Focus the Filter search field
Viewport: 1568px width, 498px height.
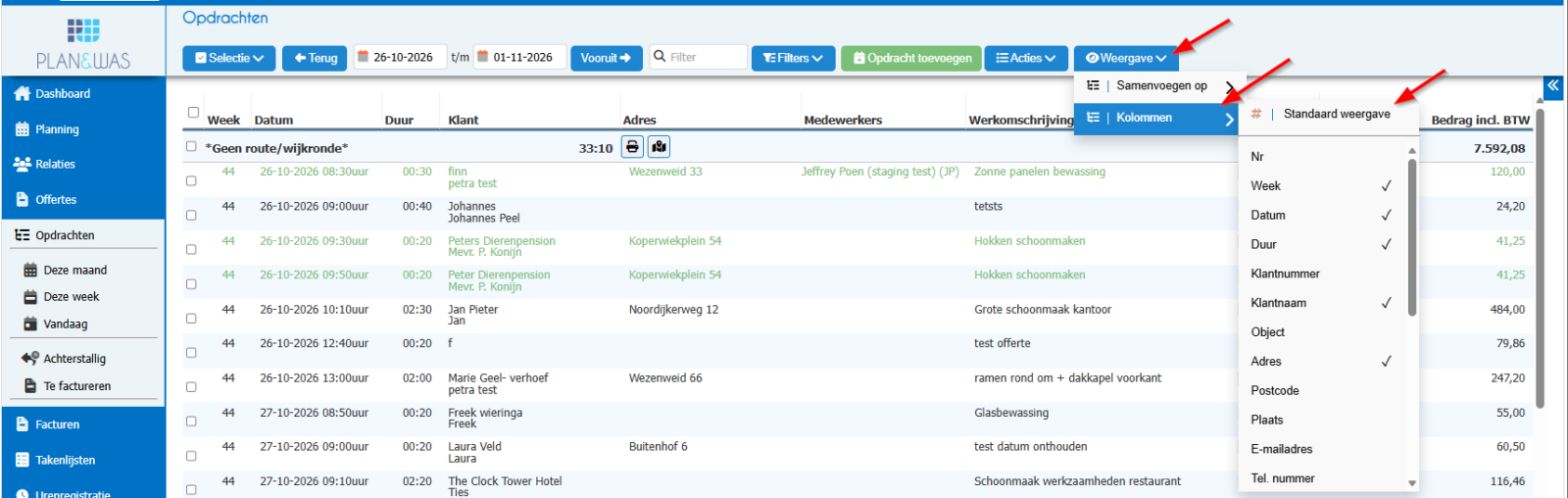tap(699, 57)
